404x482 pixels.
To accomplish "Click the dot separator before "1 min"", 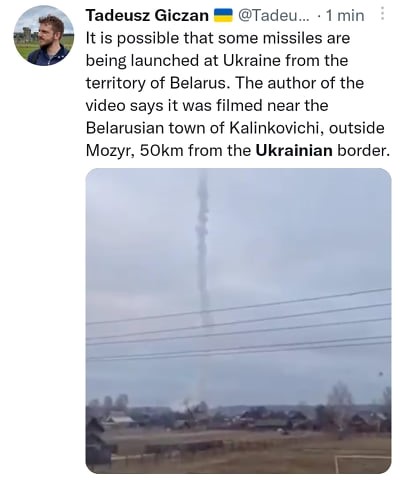I will [x=319, y=16].
